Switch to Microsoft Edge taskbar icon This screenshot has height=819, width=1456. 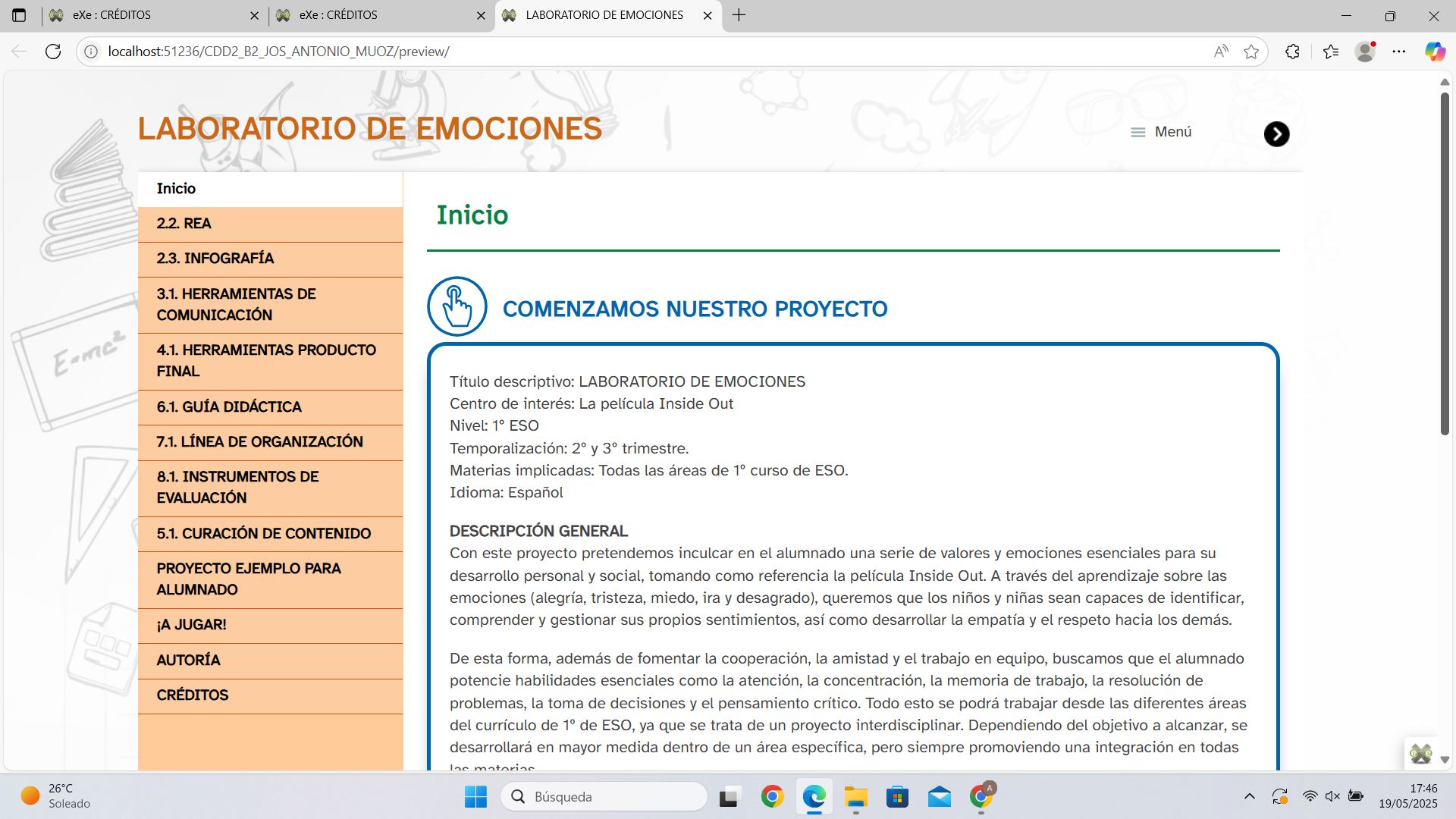coord(814,797)
